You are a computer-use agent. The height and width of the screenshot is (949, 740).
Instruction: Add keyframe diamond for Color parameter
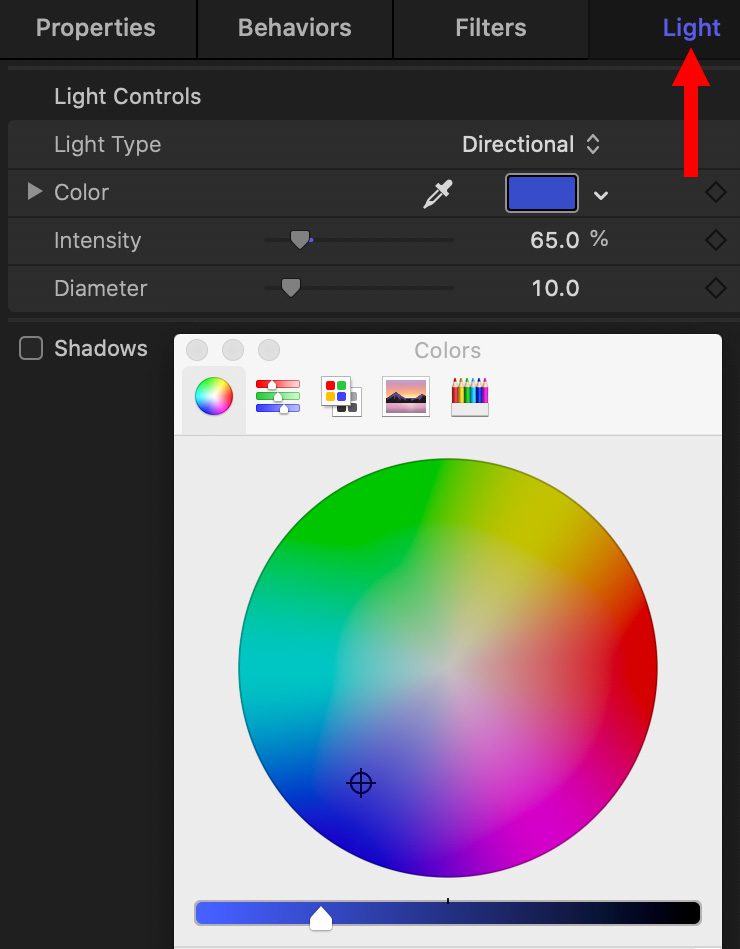point(716,192)
